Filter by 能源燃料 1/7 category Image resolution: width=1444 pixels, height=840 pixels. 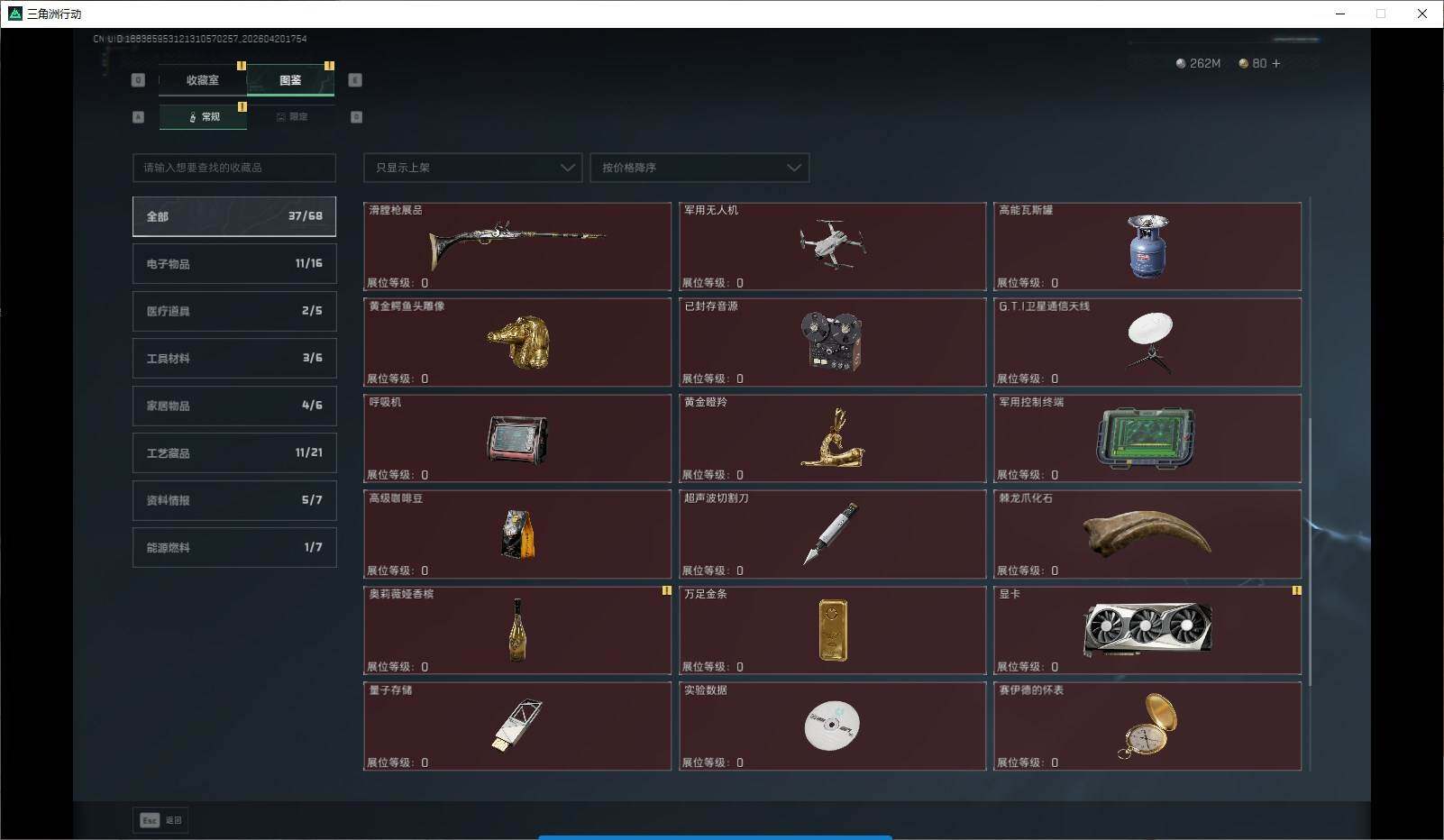coord(234,548)
